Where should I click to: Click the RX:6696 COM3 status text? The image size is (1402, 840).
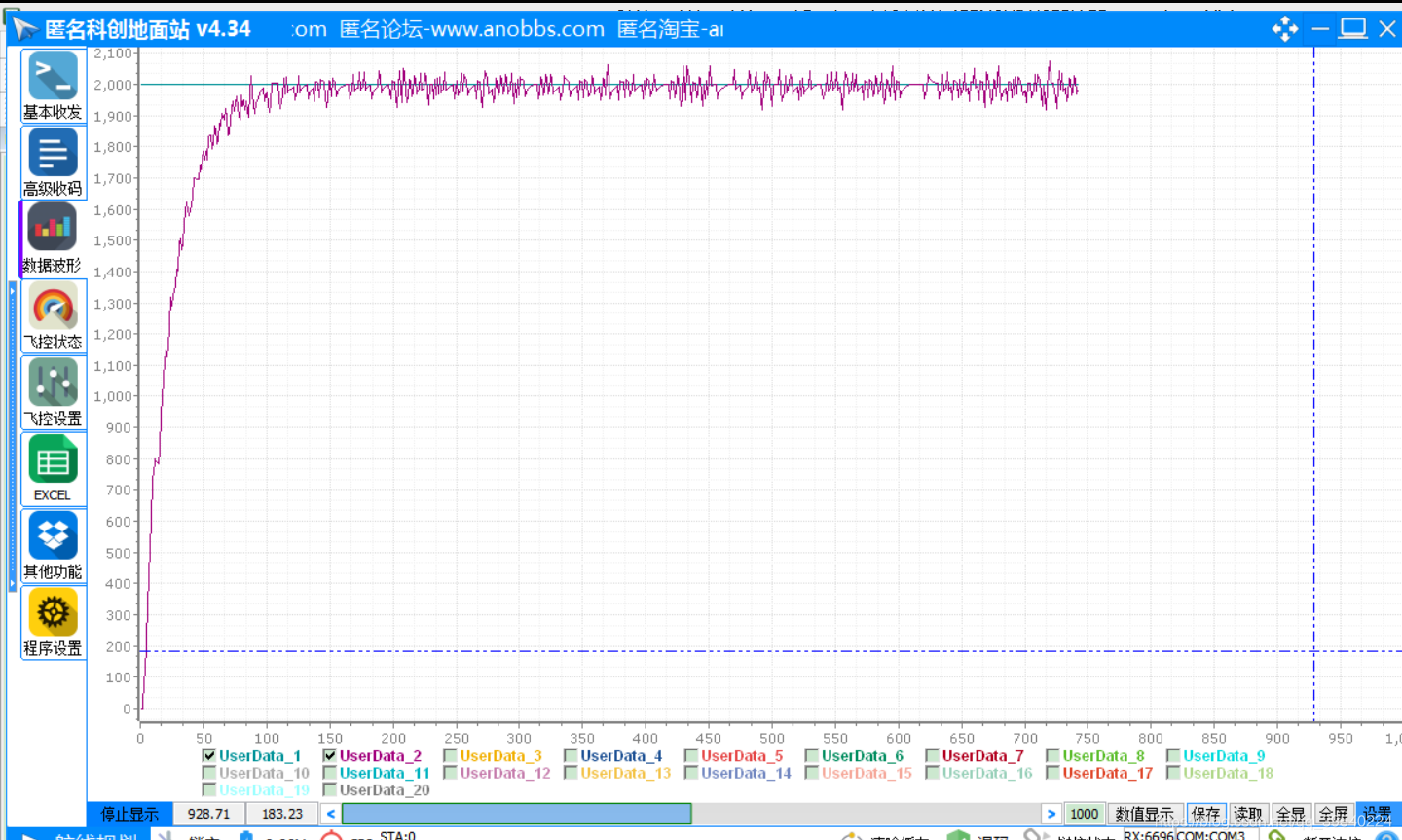pyautogui.click(x=1184, y=835)
